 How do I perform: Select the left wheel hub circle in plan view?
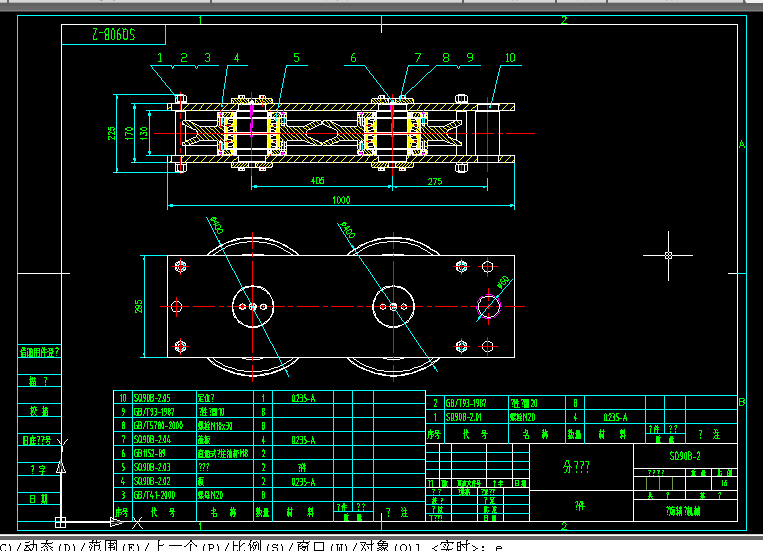(253, 307)
